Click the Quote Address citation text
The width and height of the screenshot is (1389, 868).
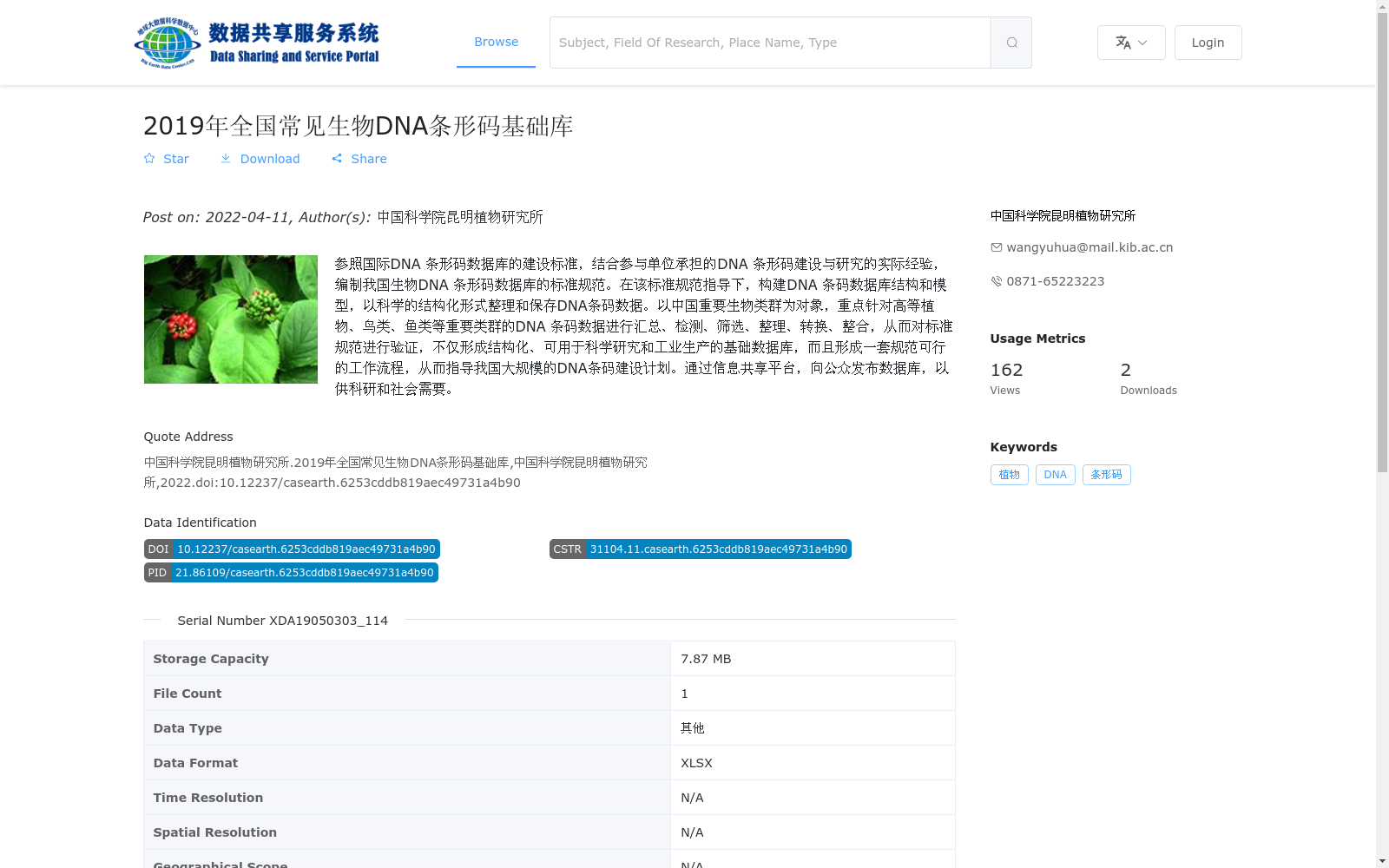coord(396,472)
